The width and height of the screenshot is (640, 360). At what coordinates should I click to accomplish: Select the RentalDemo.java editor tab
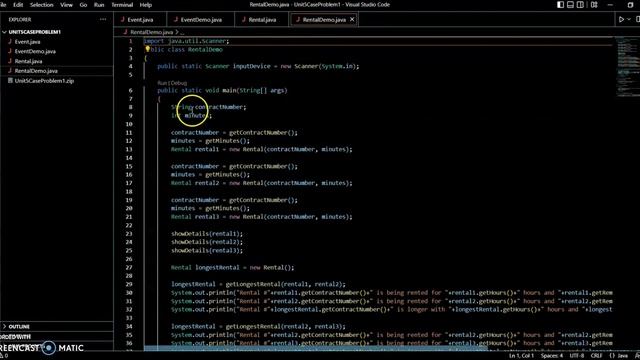point(324,20)
